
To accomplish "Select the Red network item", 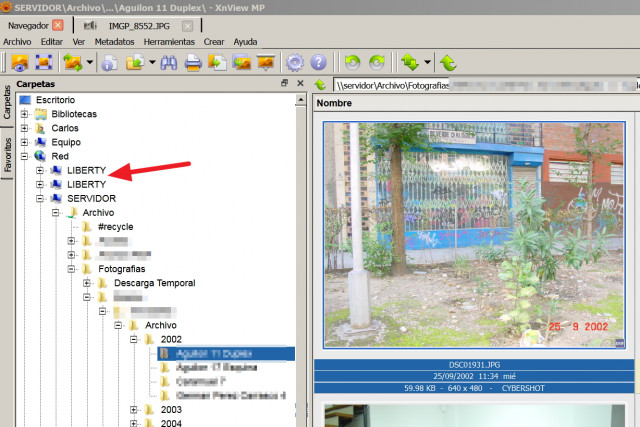I will coord(60,156).
